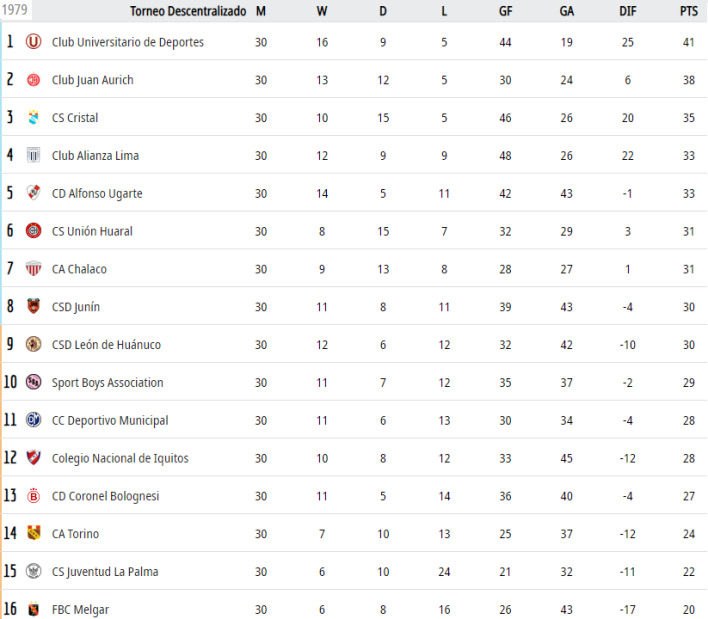The height and width of the screenshot is (619, 708).
Task: Click the Alianza Lima crest icon
Action: click(33, 155)
